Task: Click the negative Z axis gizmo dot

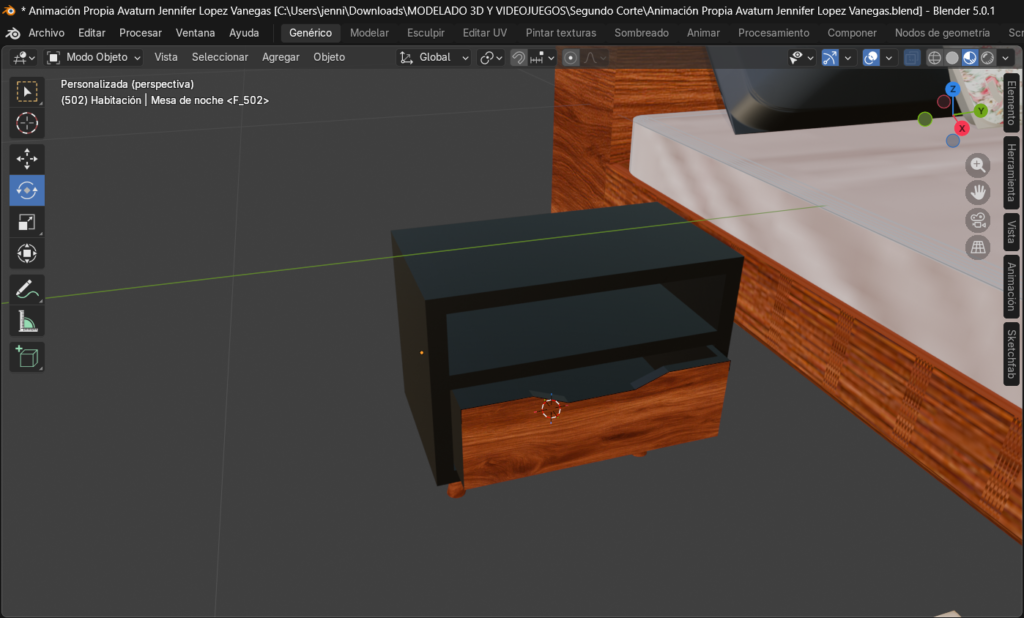Action: 953,140
